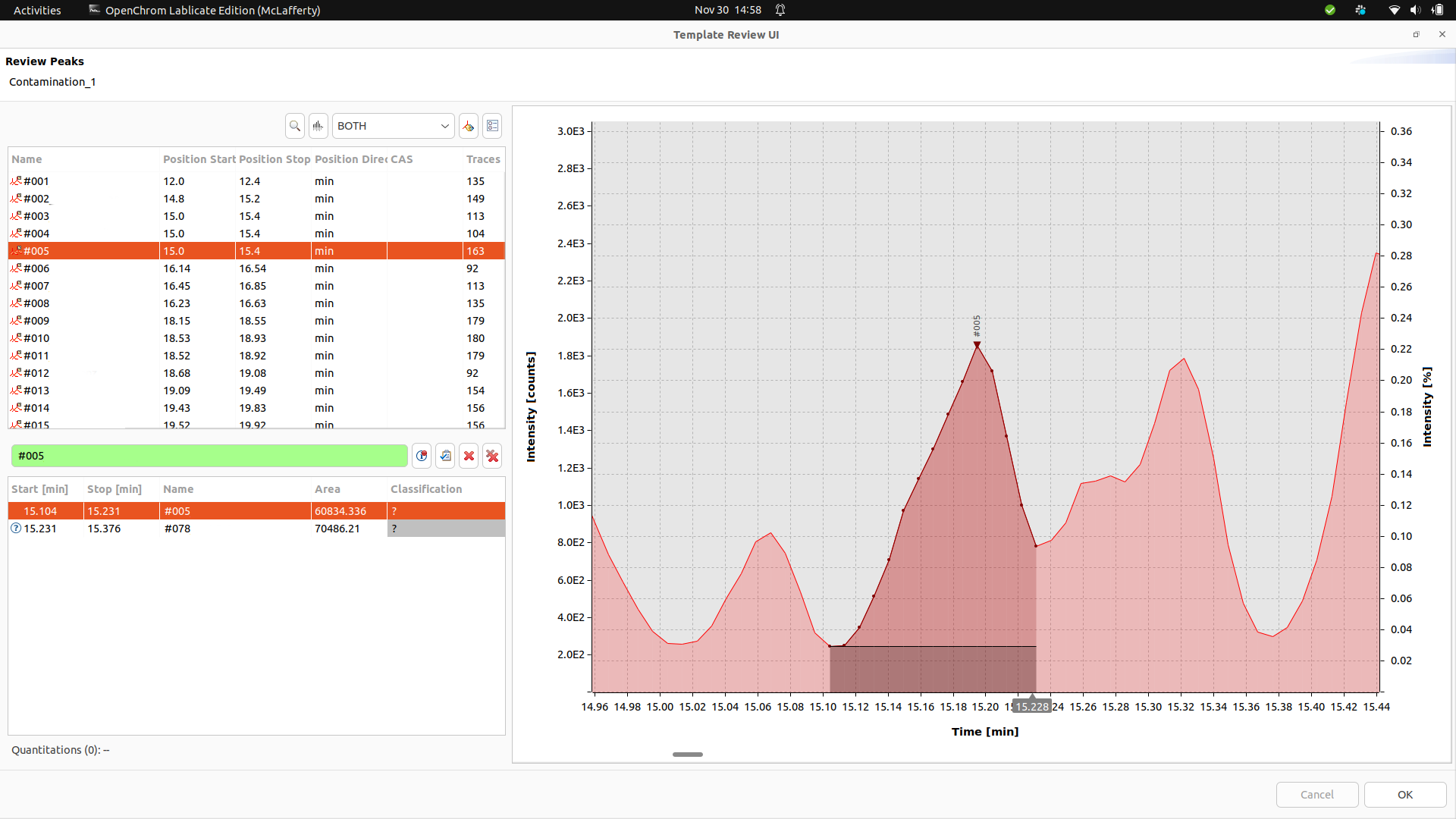Viewport: 1456px width, 819px height.
Task: Open the peak search field with magnifier icon
Action: pos(294,126)
